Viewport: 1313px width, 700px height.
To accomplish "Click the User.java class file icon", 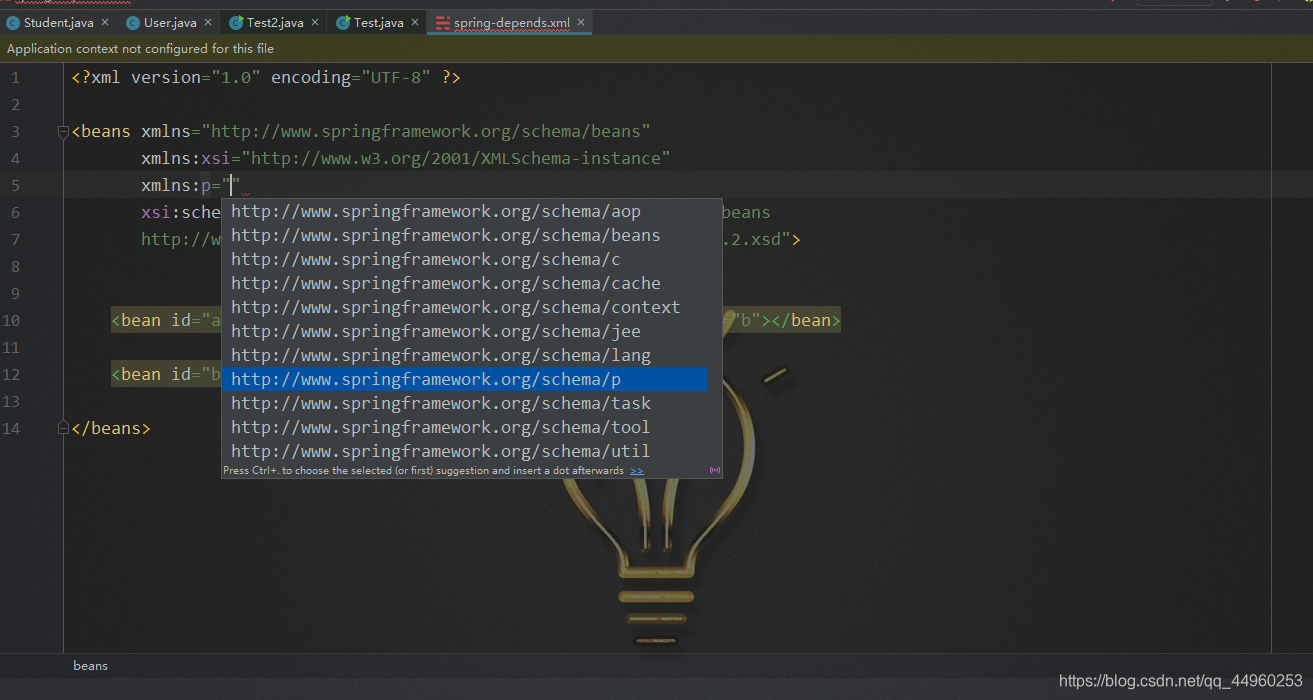I will click(x=133, y=22).
